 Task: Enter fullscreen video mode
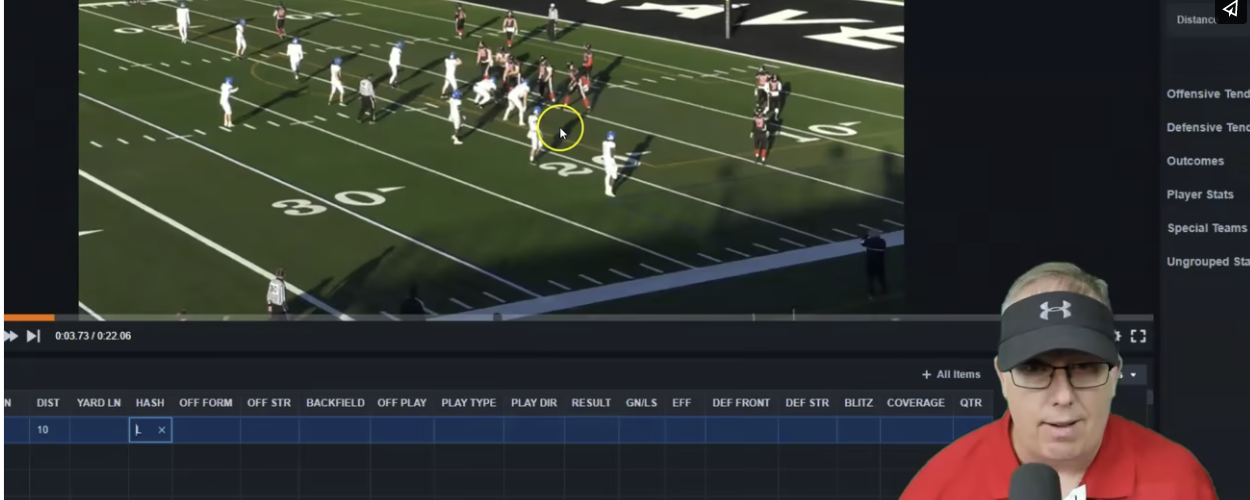1138,336
